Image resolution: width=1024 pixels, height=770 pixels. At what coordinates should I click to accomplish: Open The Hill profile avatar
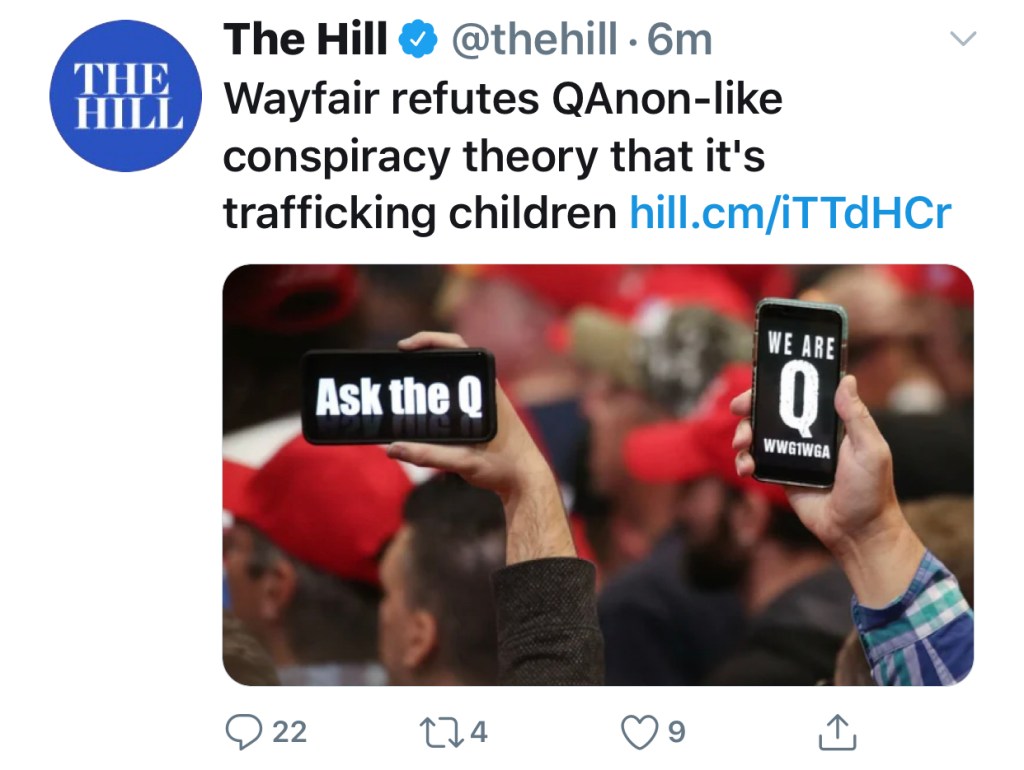[125, 96]
